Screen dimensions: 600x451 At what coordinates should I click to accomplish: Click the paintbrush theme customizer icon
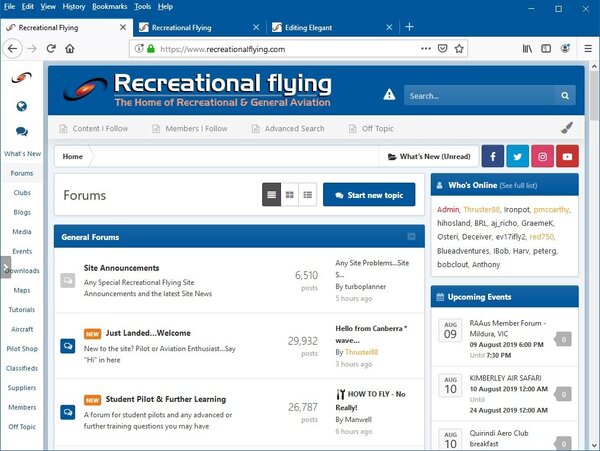[567, 128]
